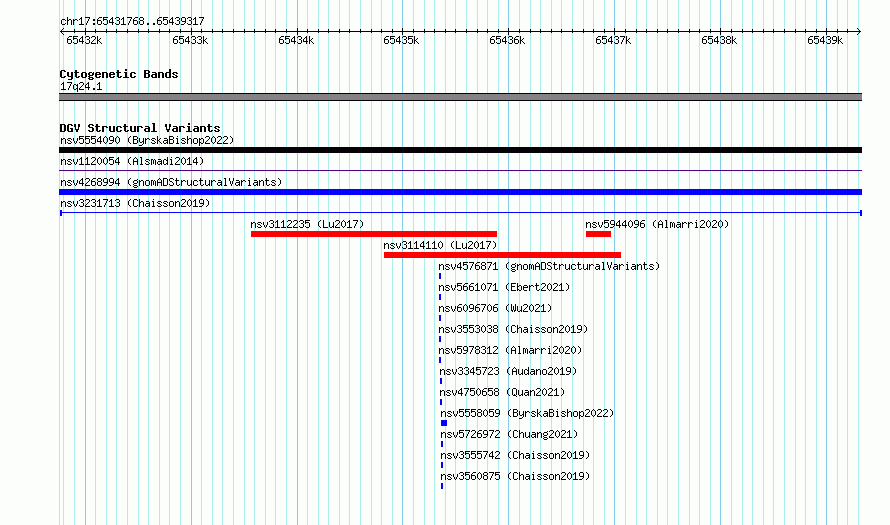Open nsv5726972 (Chuang2021) label
Image resolution: width=890 pixels, height=525 pixels.
pyautogui.click(x=509, y=434)
